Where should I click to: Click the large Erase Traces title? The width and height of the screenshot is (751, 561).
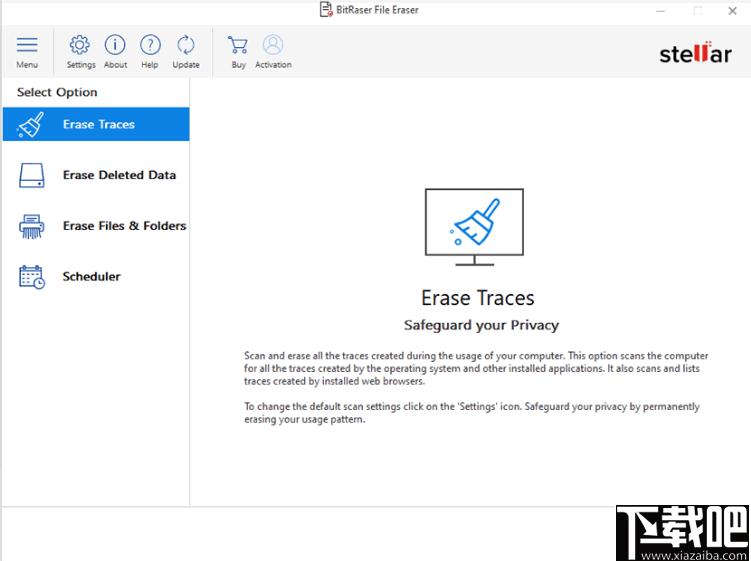point(478,298)
